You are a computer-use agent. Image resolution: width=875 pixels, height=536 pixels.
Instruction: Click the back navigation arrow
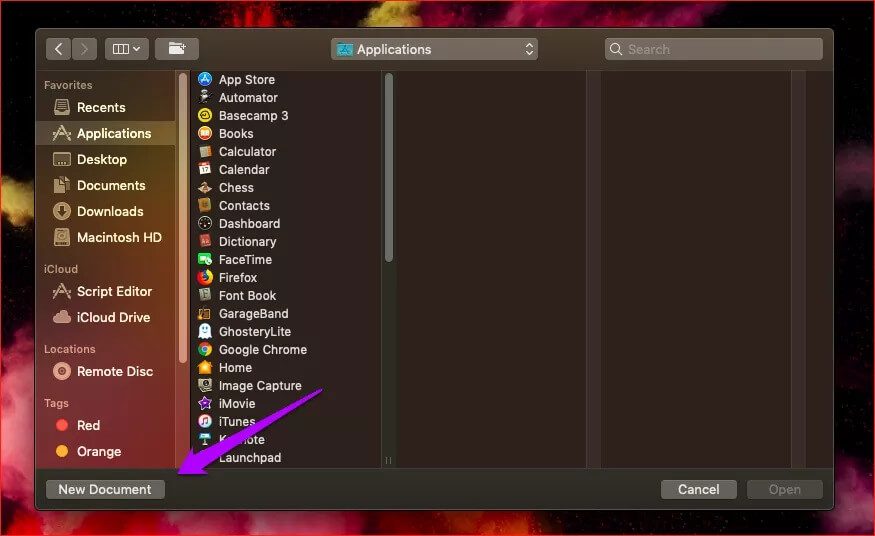pos(59,49)
